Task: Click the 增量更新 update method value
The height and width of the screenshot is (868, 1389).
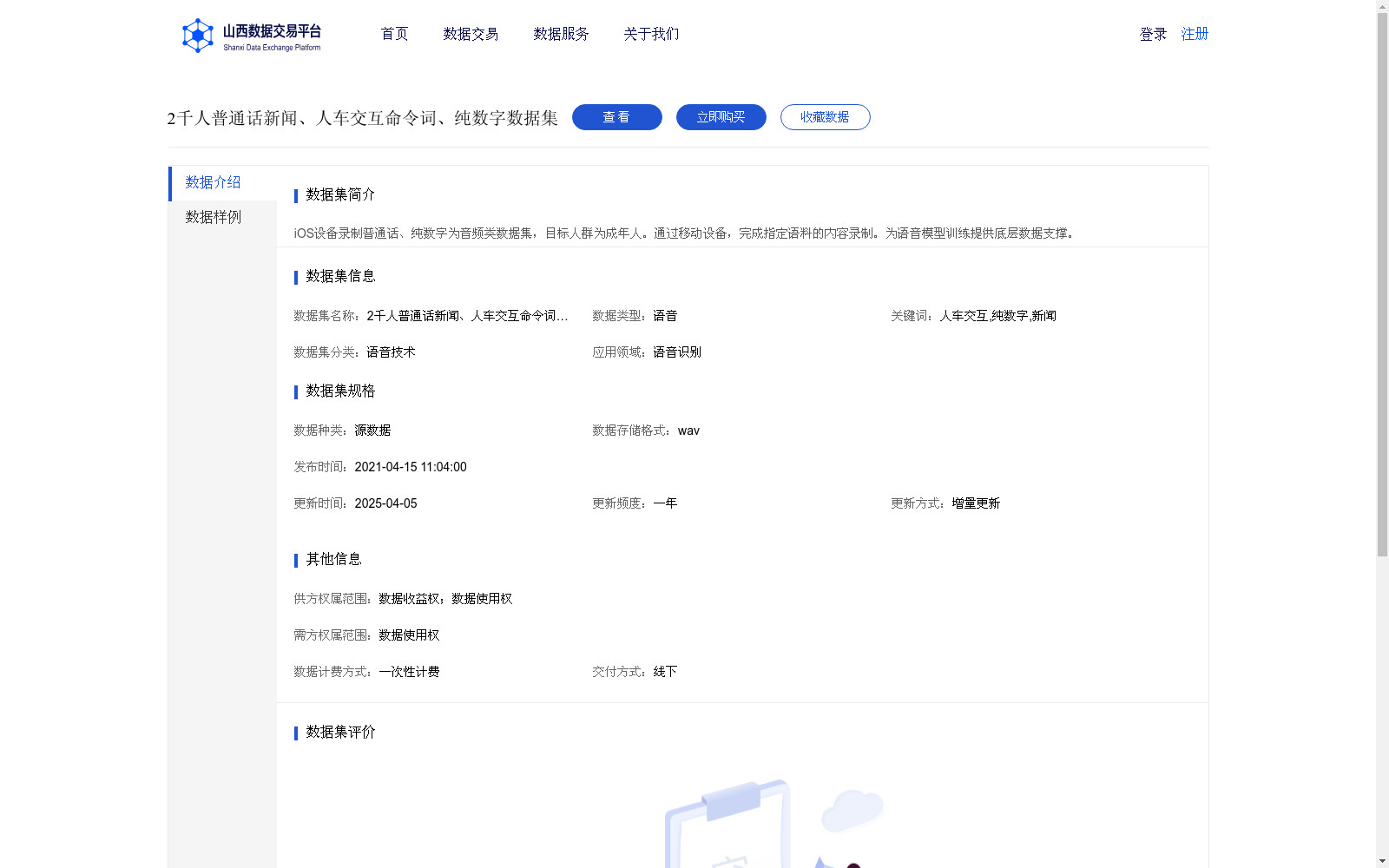Action: point(976,503)
